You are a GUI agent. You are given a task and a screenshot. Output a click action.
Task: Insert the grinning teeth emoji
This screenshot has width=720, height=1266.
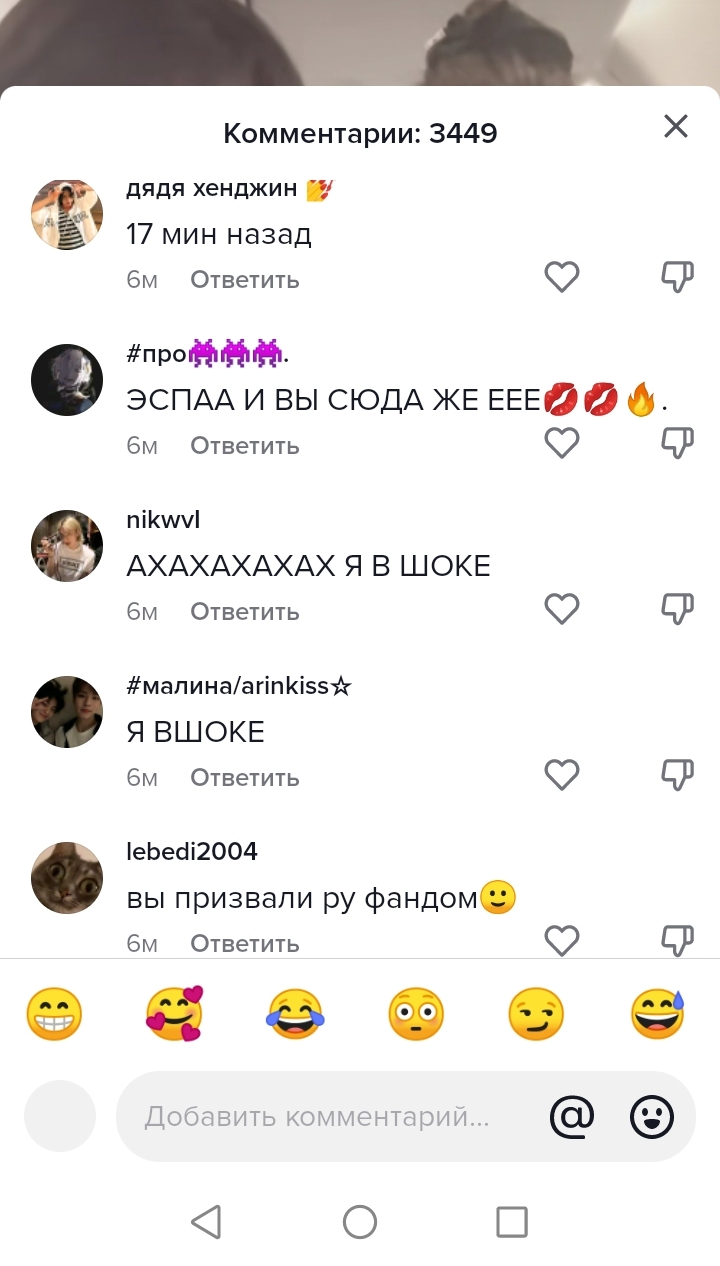[x=54, y=1014]
